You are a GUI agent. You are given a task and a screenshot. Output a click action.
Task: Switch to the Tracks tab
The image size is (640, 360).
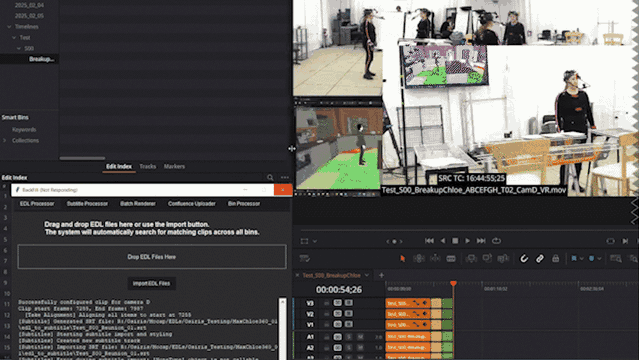point(148,167)
